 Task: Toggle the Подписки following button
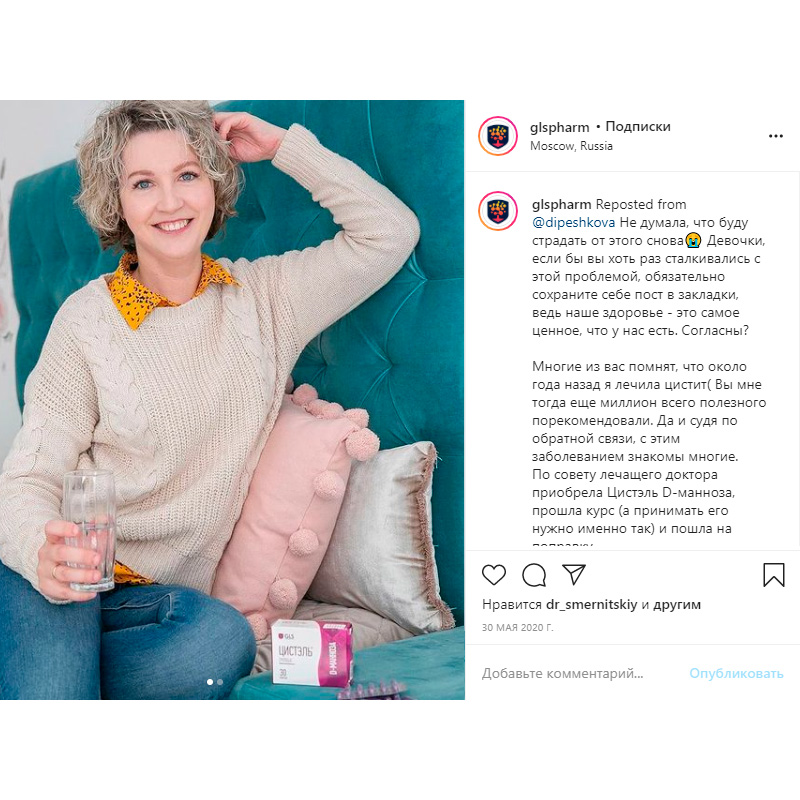(x=638, y=127)
